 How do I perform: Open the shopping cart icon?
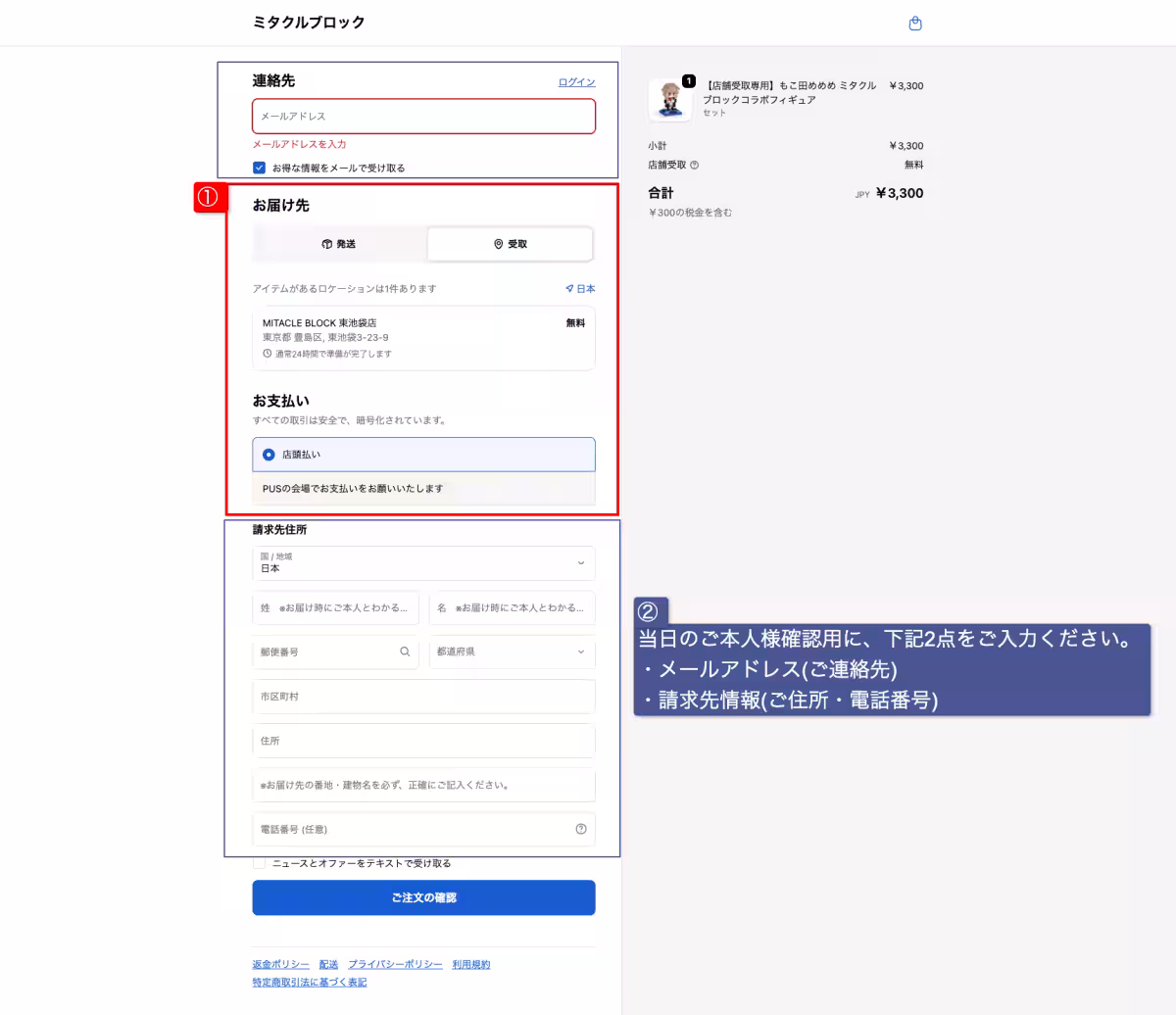click(915, 22)
